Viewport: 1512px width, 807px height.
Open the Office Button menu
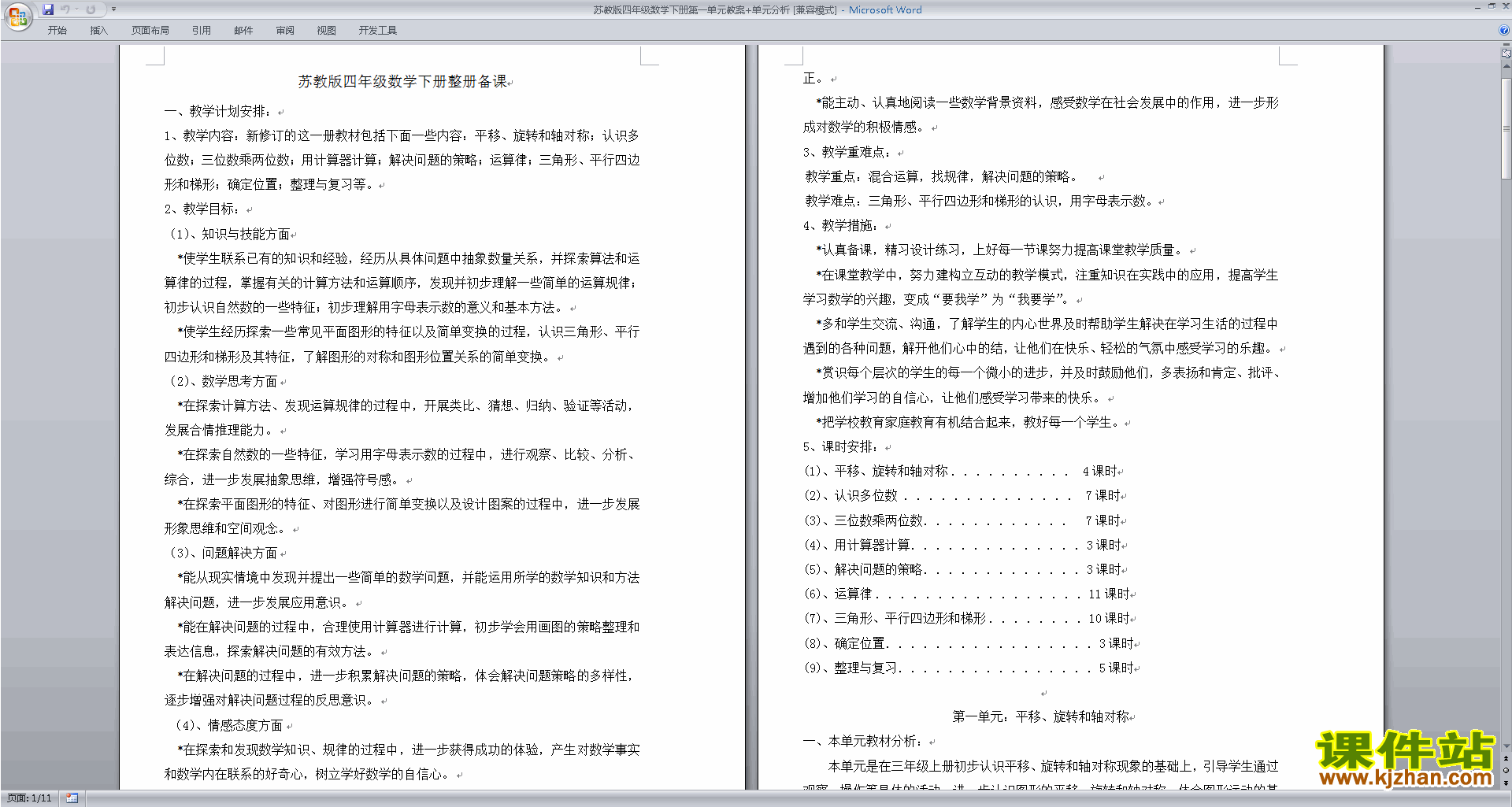click(x=17, y=16)
